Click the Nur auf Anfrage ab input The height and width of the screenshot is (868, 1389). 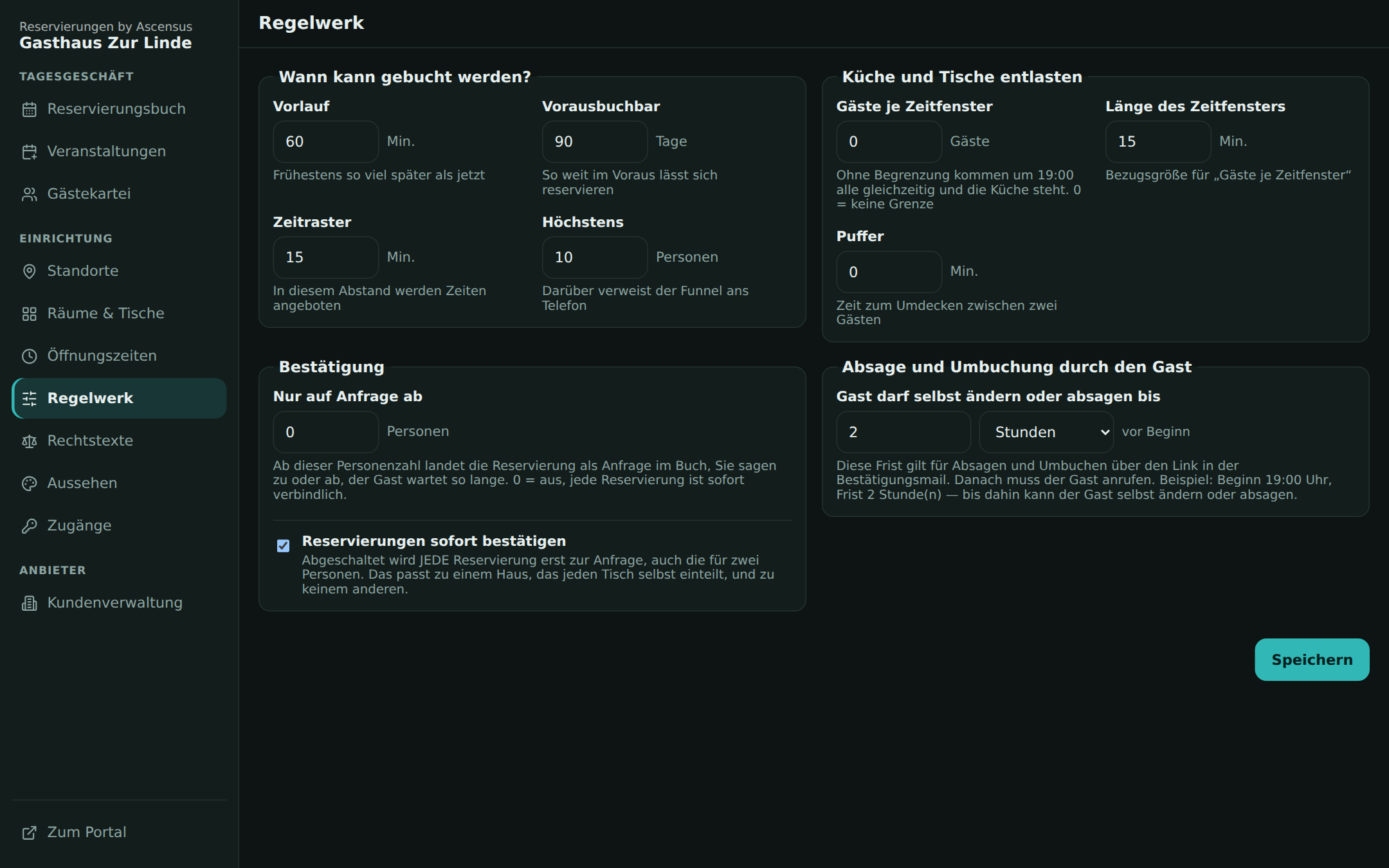[x=326, y=432]
